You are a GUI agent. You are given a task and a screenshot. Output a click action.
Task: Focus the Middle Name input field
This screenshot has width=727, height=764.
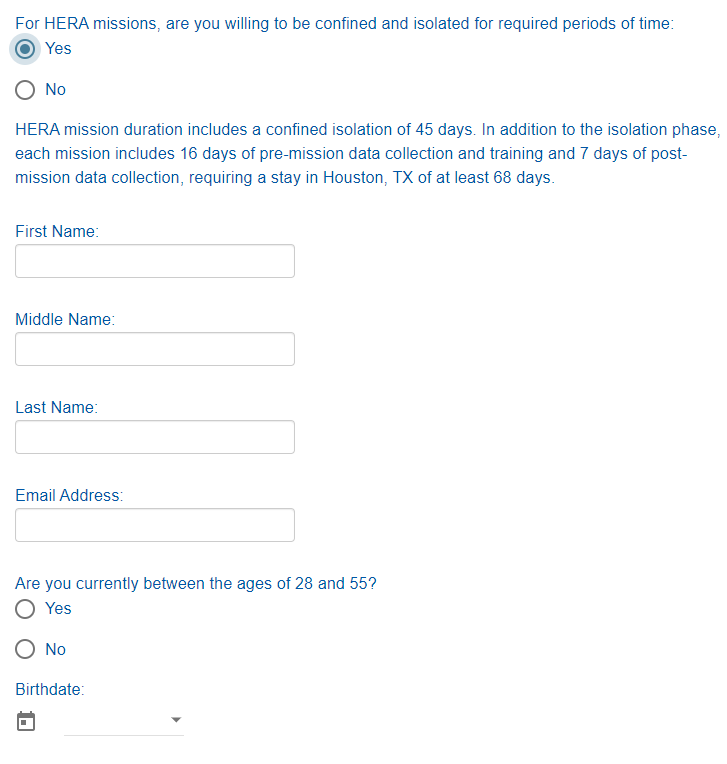click(155, 349)
